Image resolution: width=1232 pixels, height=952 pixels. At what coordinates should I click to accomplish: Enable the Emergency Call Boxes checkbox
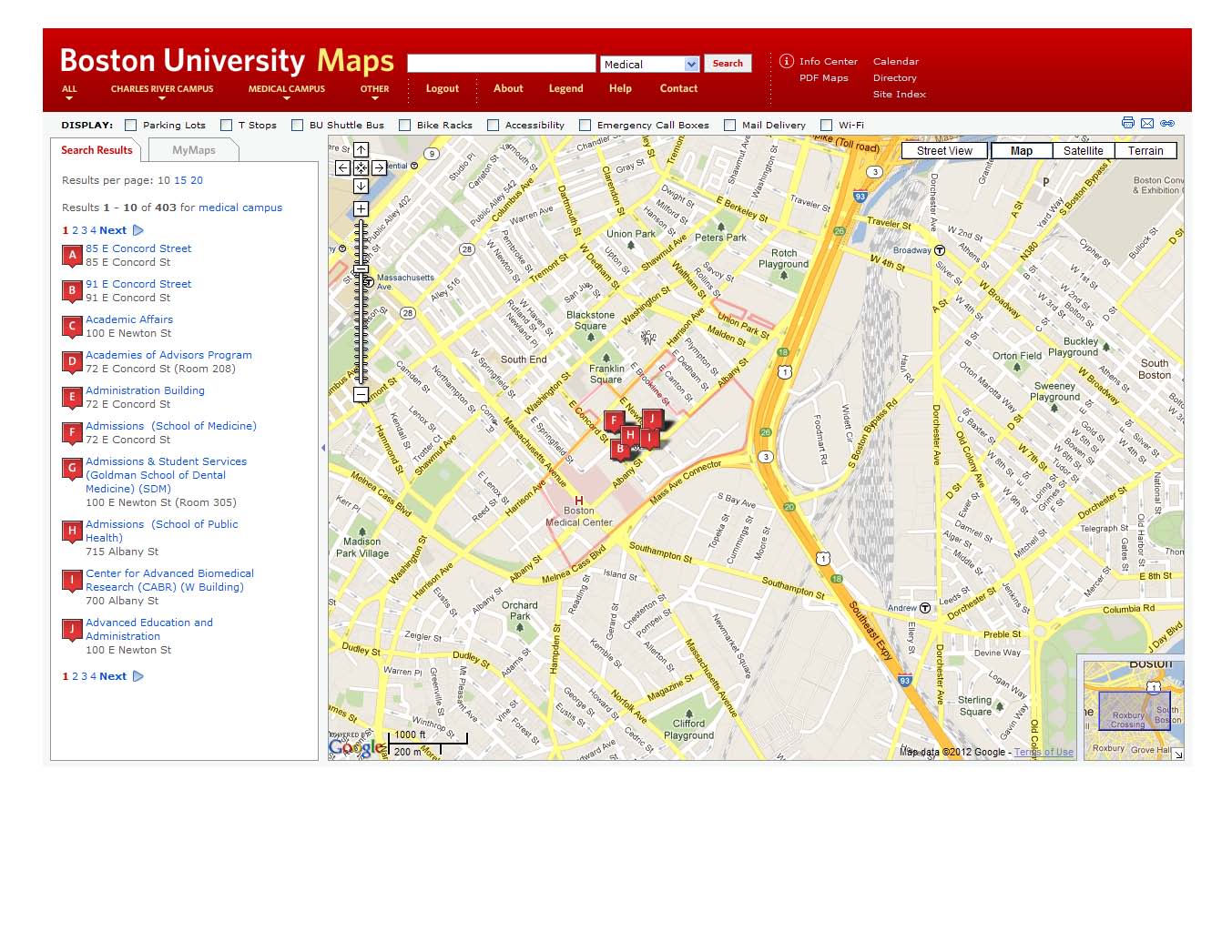(x=585, y=126)
